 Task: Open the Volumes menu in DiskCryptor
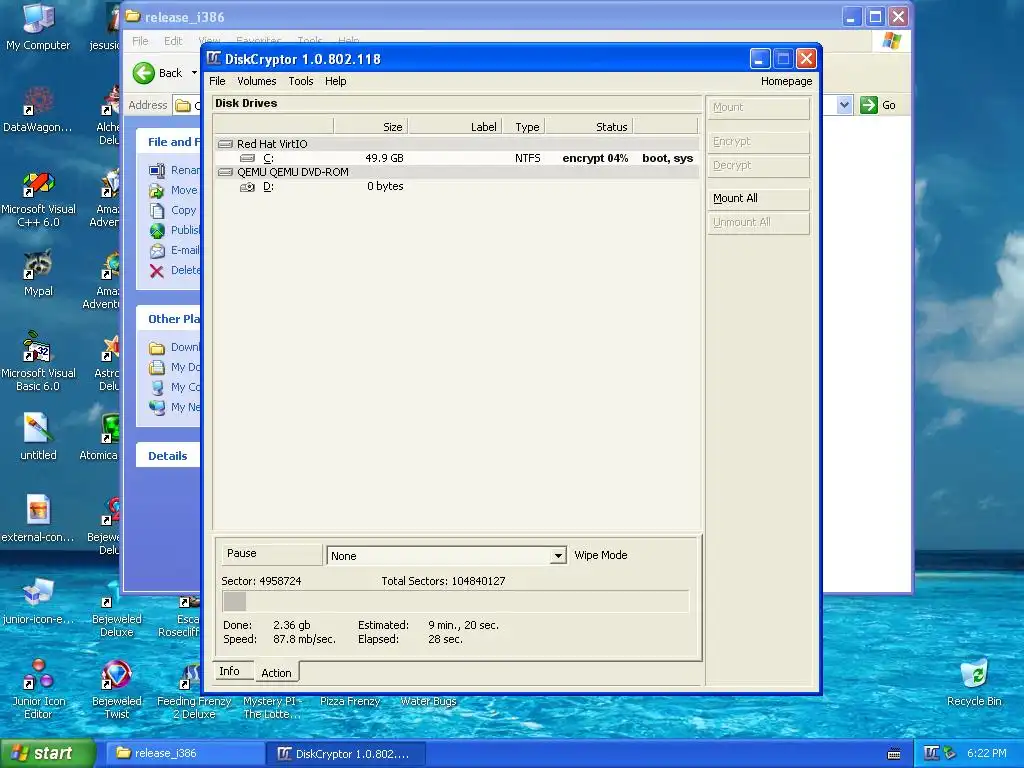click(x=256, y=81)
